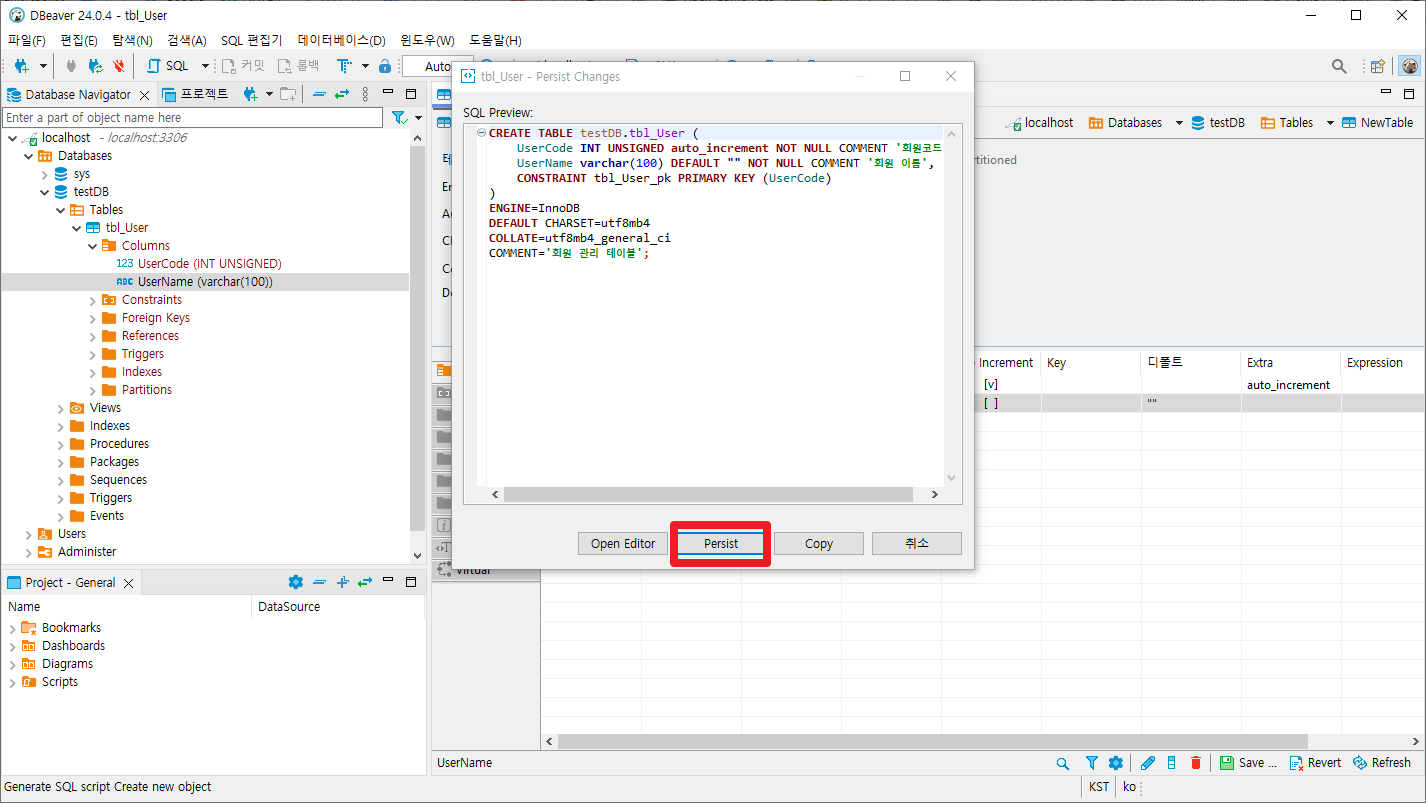Click the 커밋 (commit) toolbar button
1426x803 pixels.
pyautogui.click(x=243, y=66)
